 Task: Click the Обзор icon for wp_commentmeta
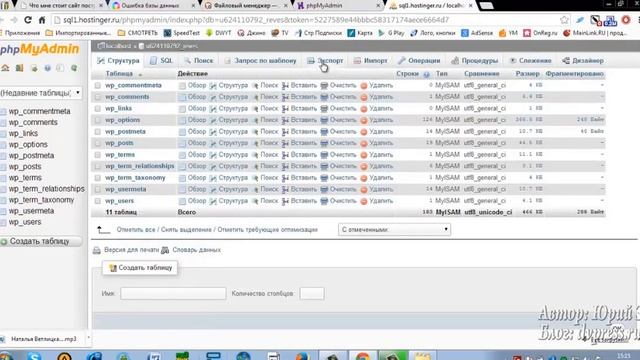182,86
